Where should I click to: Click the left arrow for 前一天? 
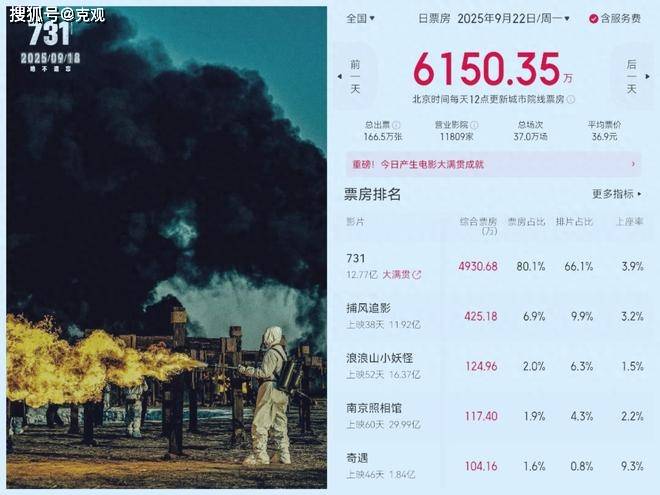click(x=340, y=77)
